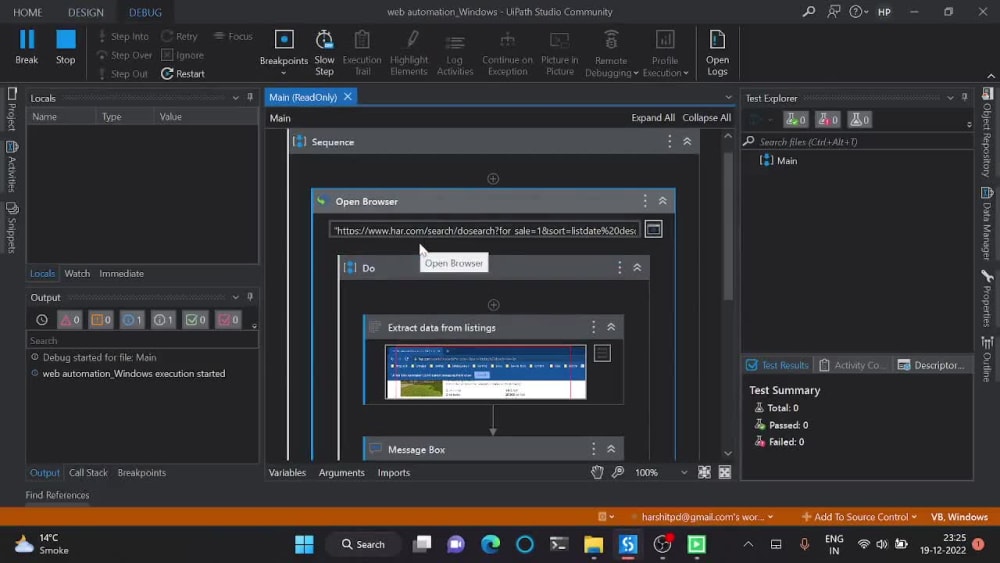
Task: Click the search magnifier in title bar
Action: (809, 11)
